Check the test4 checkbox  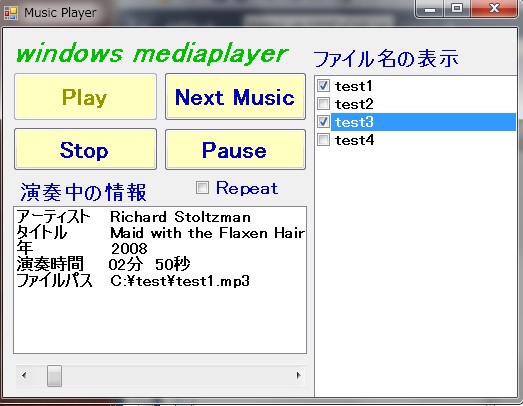323,140
